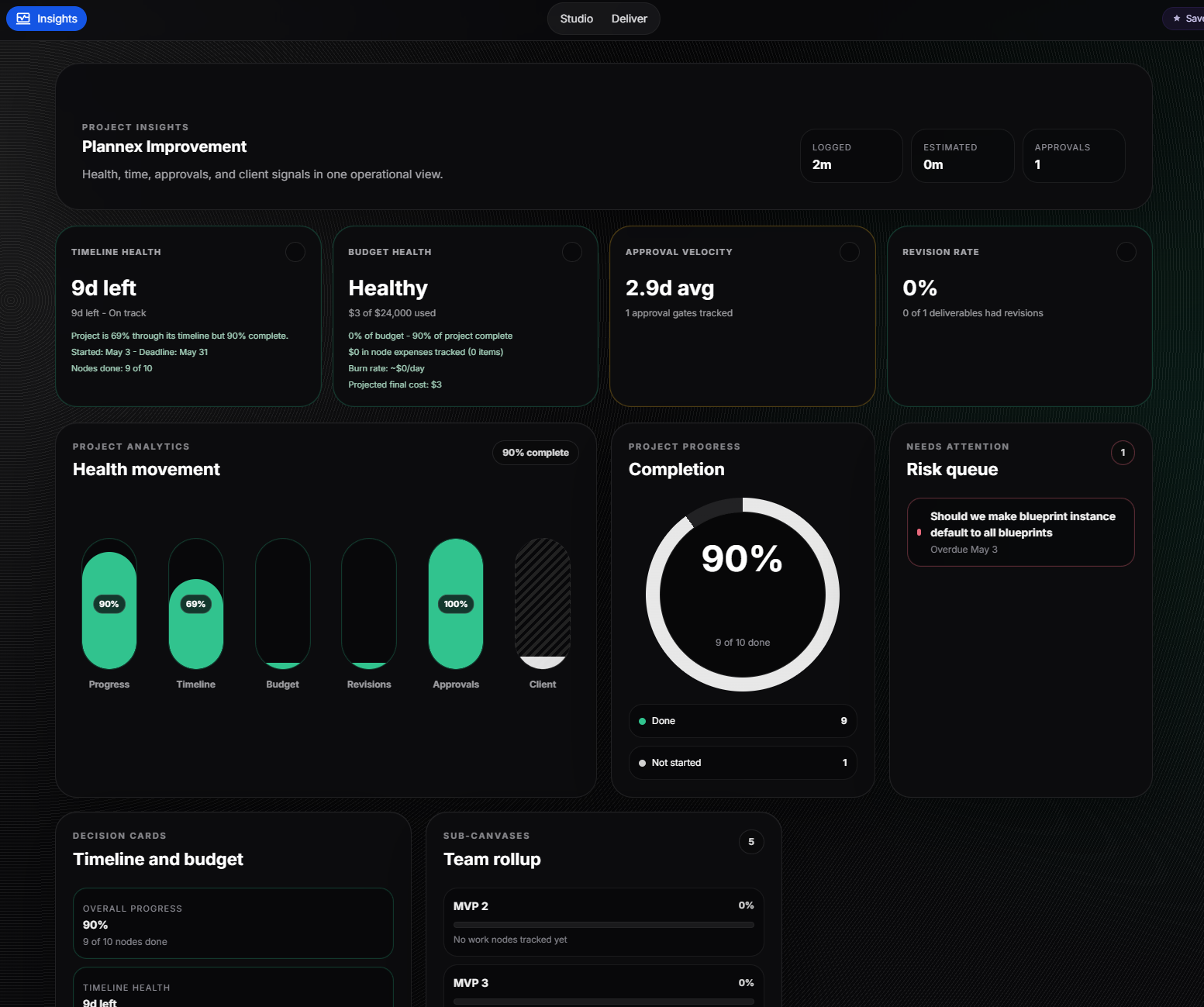Click '9 of 10 done' donut label
This screenshot has width=1204, height=1007.
(x=743, y=643)
